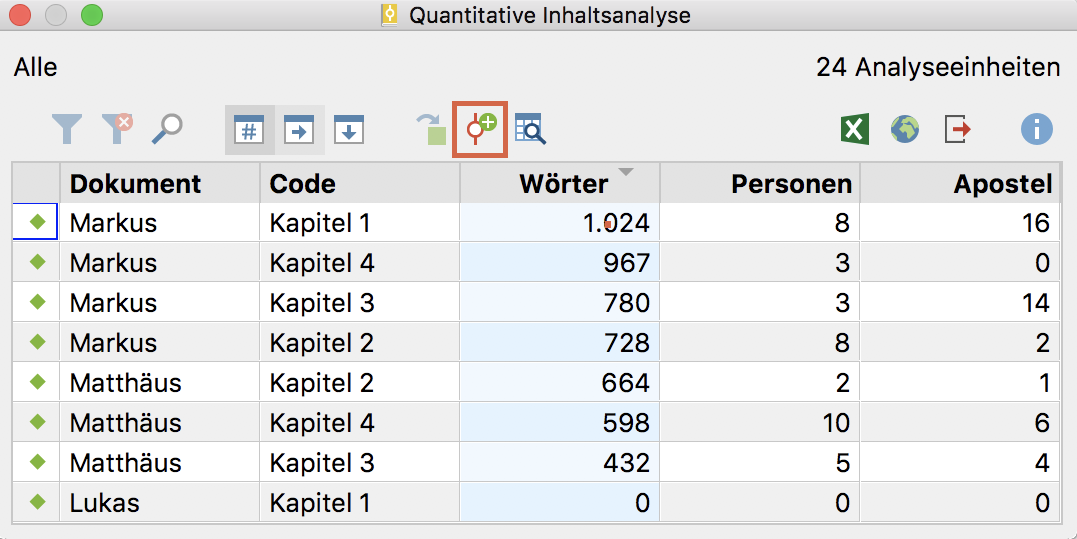Open the table as HTML globe icon
Viewport: 1077px width, 539px height.
905,129
